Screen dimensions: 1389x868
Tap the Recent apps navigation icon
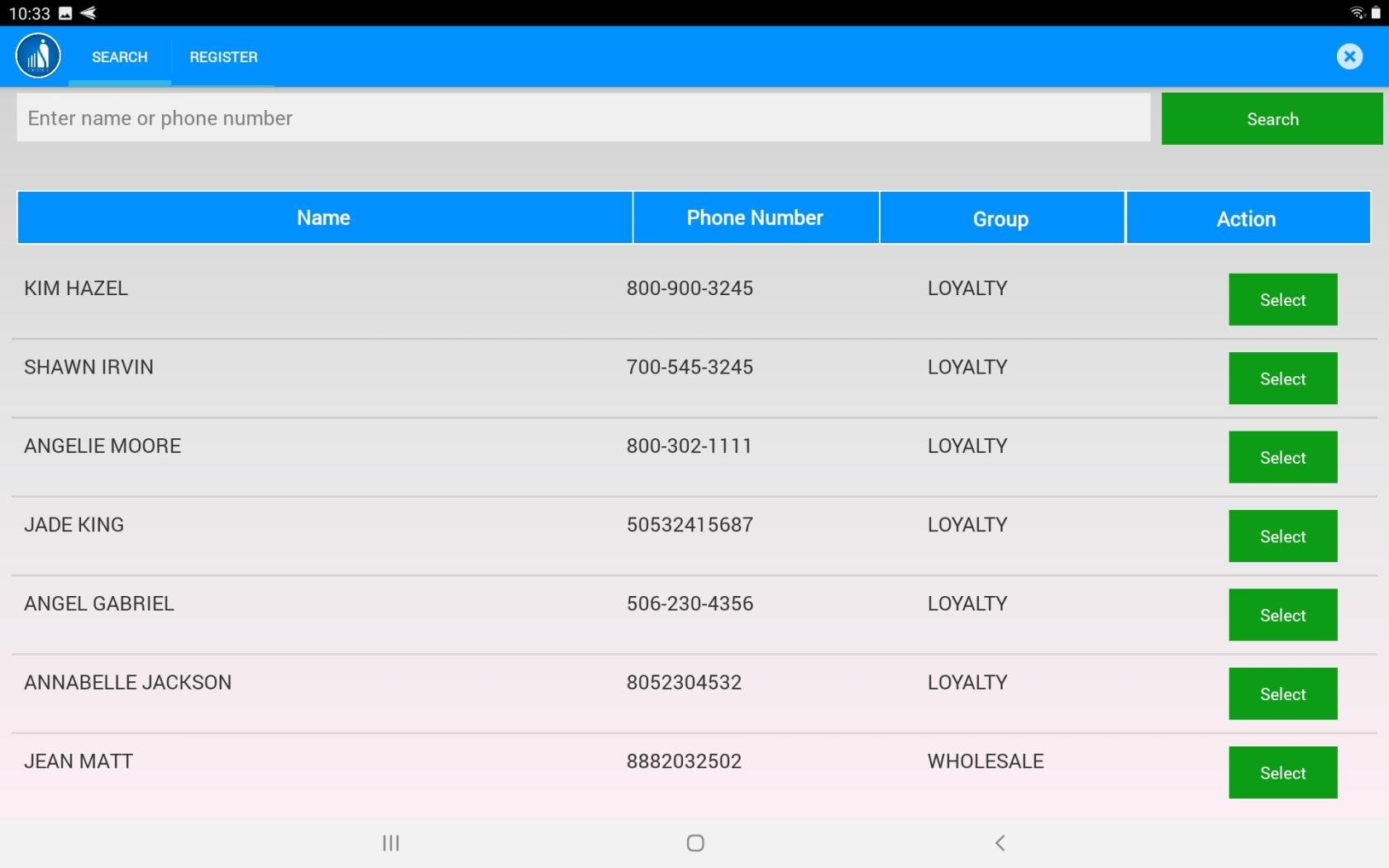[389, 843]
